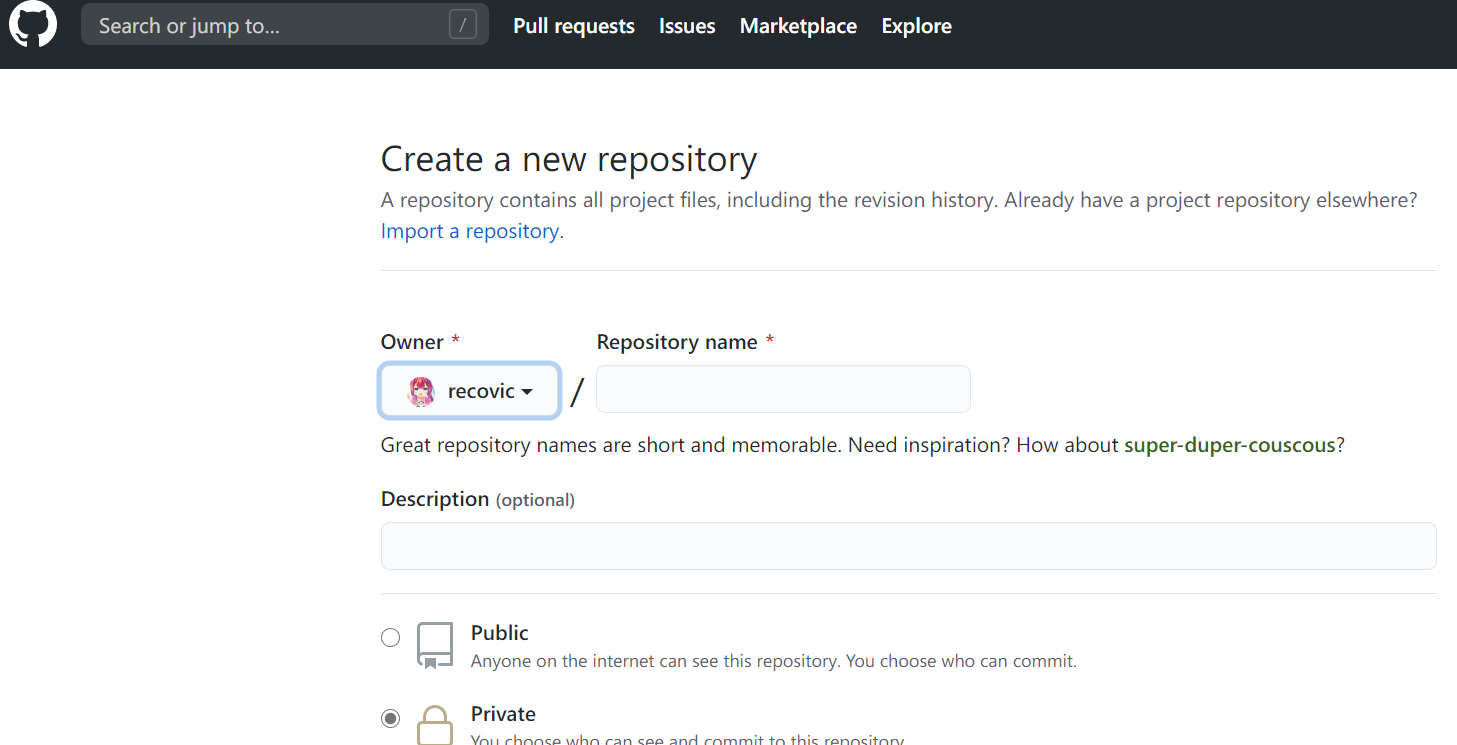The image size is (1457, 745).
Task: Follow the Import a repository link
Action: pyautogui.click(x=472, y=231)
